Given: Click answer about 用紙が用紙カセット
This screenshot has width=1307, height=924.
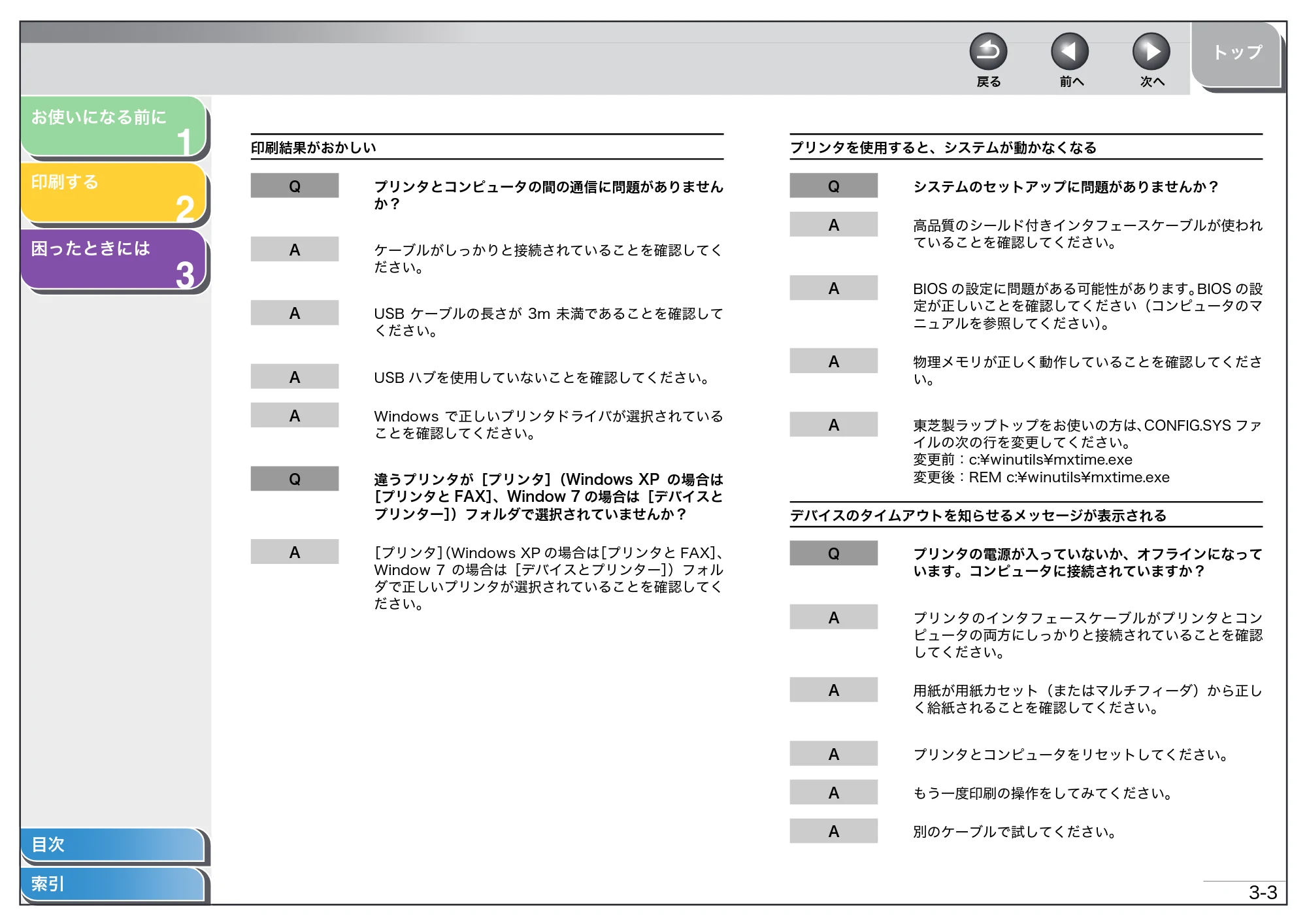Looking at the screenshot, I should pos(1087,699).
